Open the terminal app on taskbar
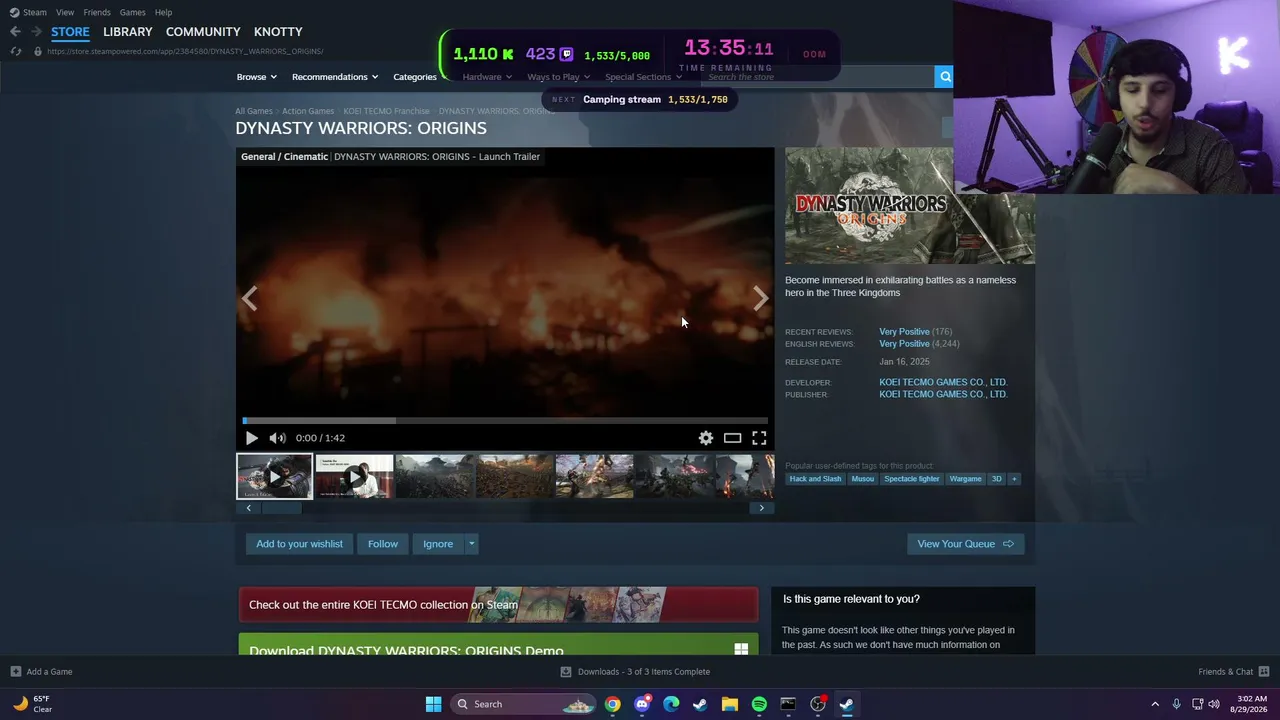The width and height of the screenshot is (1280, 720). pos(788,704)
